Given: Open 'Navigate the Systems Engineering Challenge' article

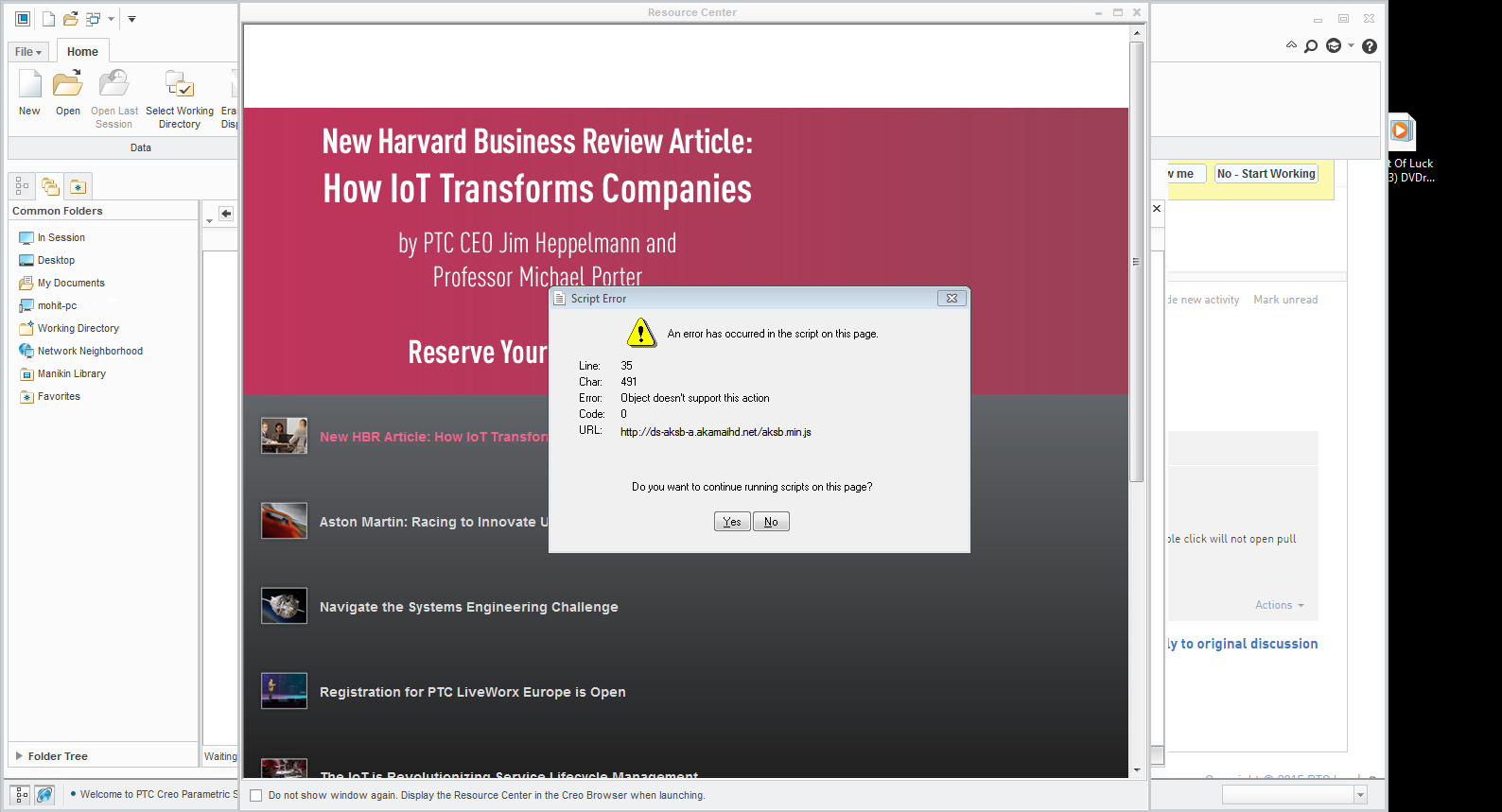Looking at the screenshot, I should click(469, 607).
